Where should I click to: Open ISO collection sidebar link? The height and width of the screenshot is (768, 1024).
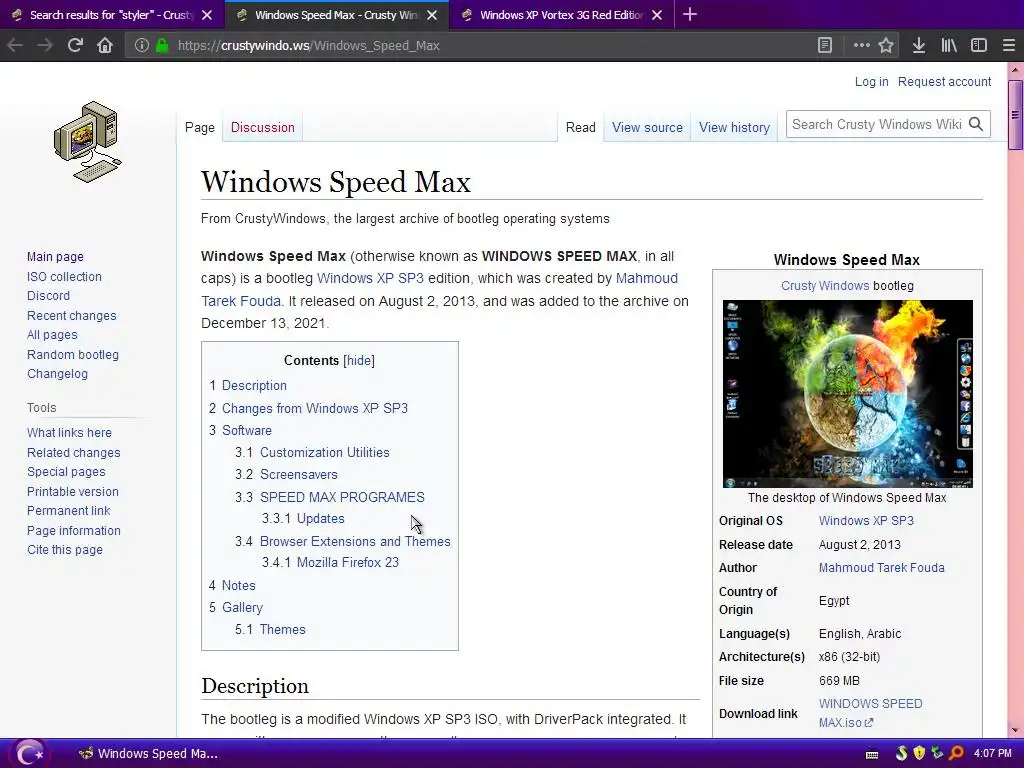(64, 276)
